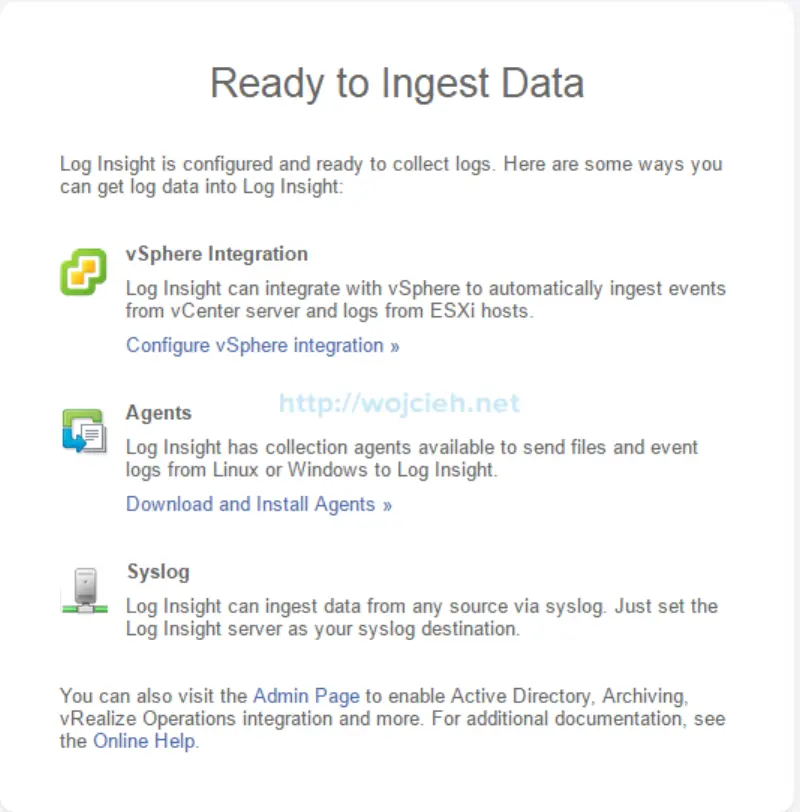800x812 pixels.
Task: Visit the Admin Page link
Action: tap(307, 696)
